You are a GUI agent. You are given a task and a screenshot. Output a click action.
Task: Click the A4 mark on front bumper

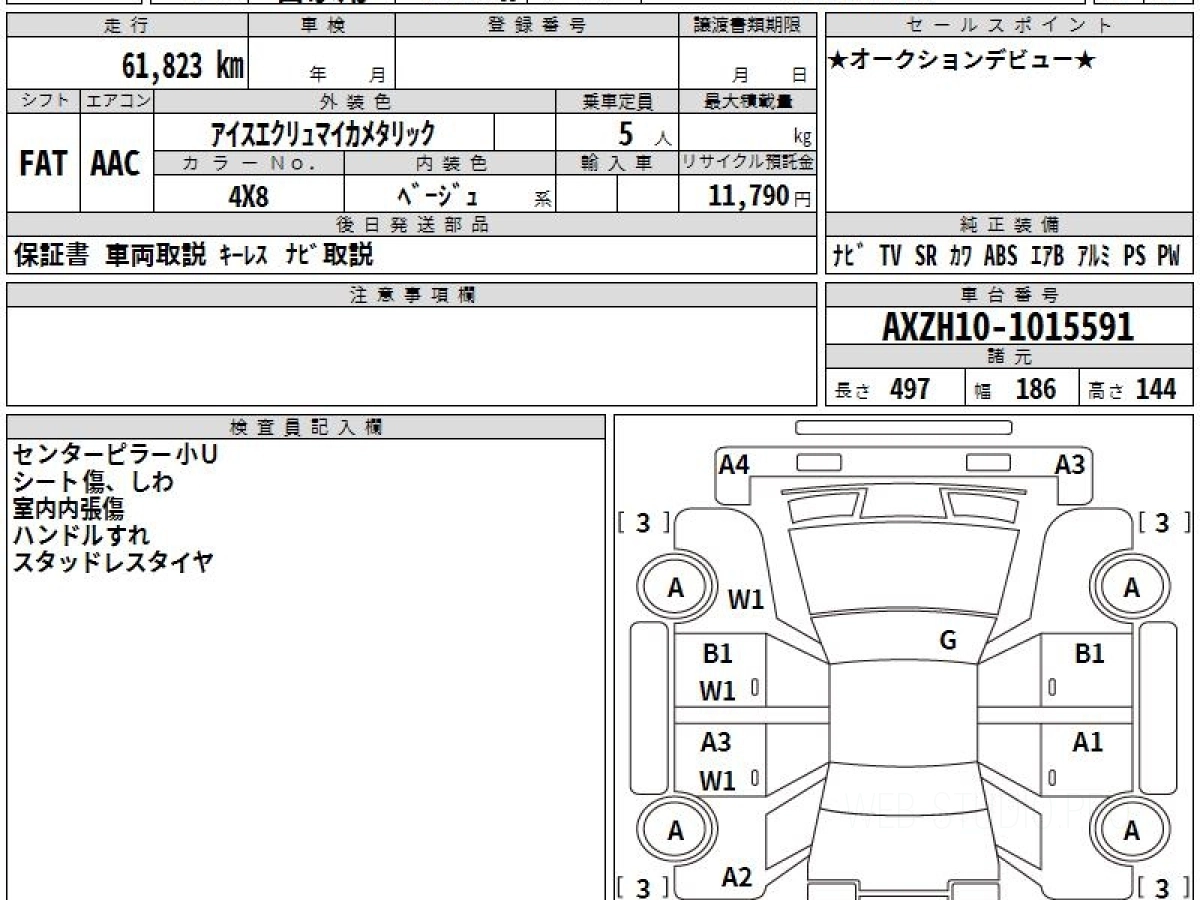pos(734,464)
